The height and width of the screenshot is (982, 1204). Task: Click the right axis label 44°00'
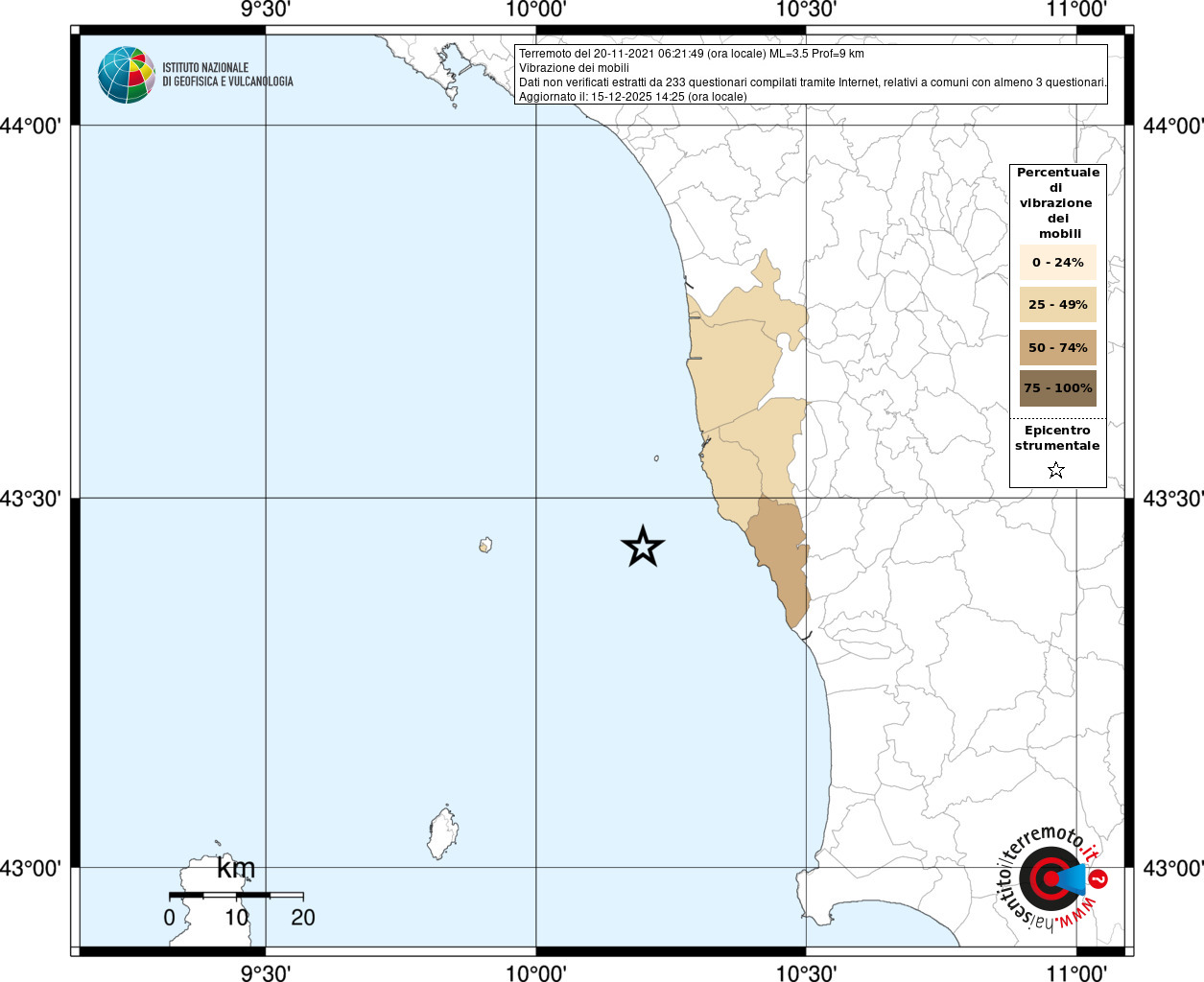coord(1173,126)
